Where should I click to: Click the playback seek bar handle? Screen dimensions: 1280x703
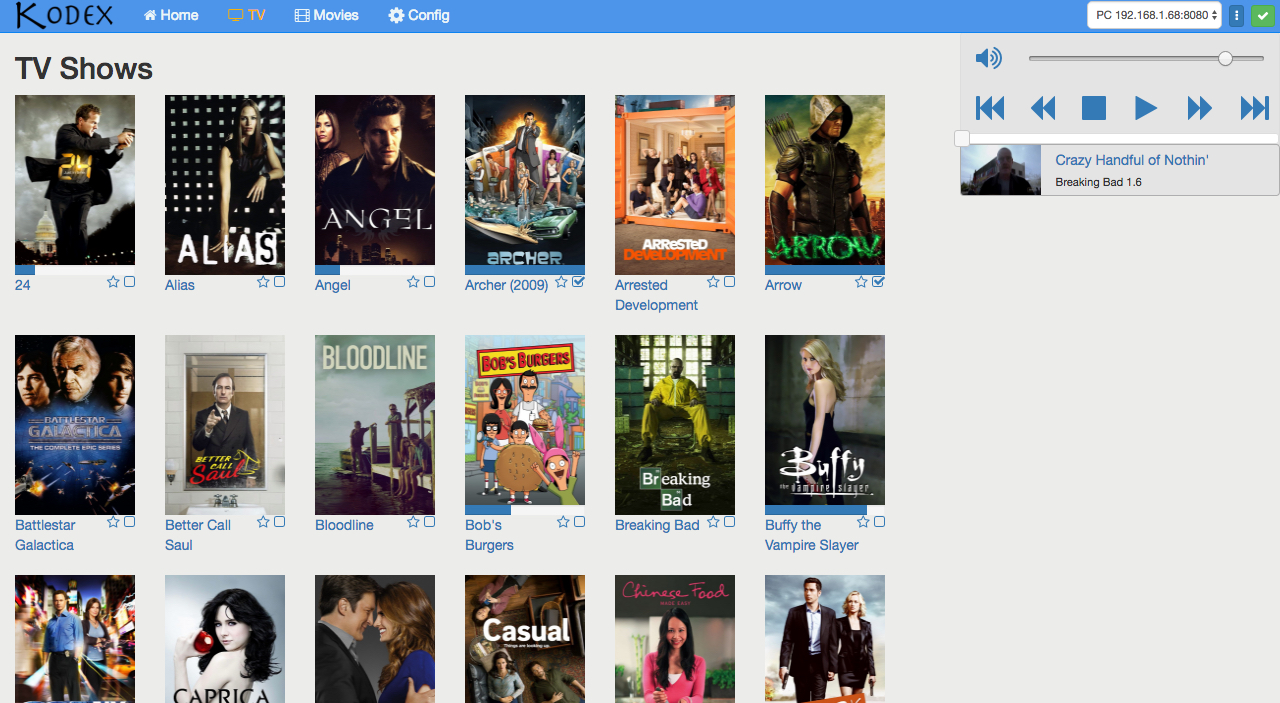962,138
